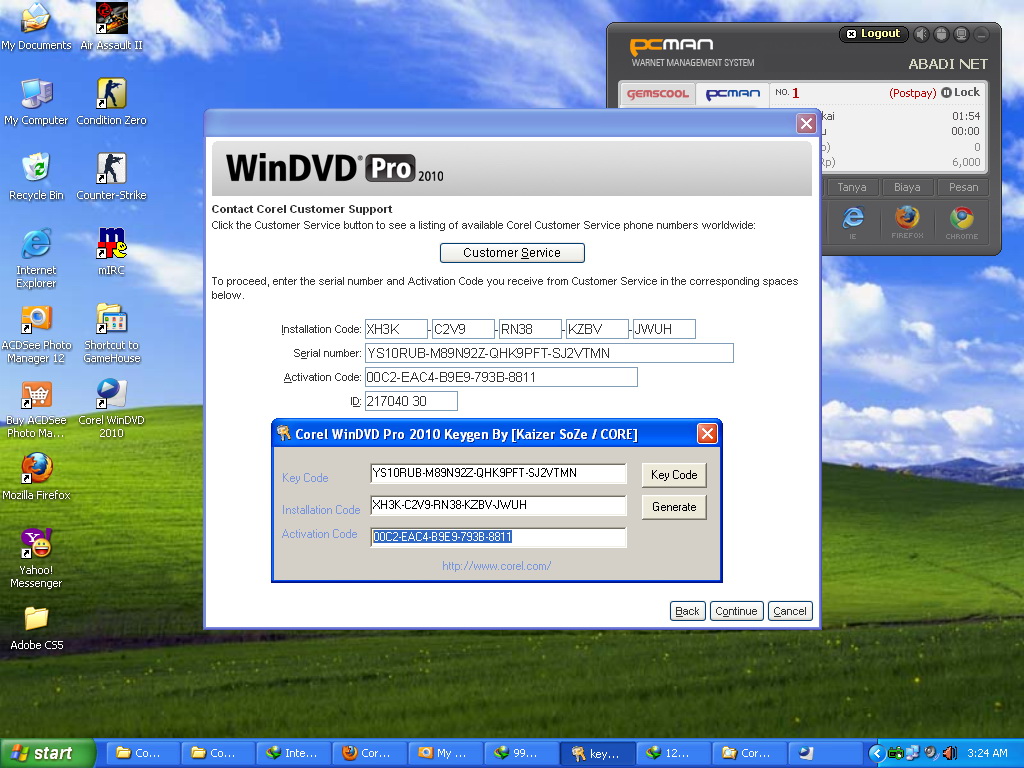Open the Biaya tab in PCMAN

click(x=906, y=187)
